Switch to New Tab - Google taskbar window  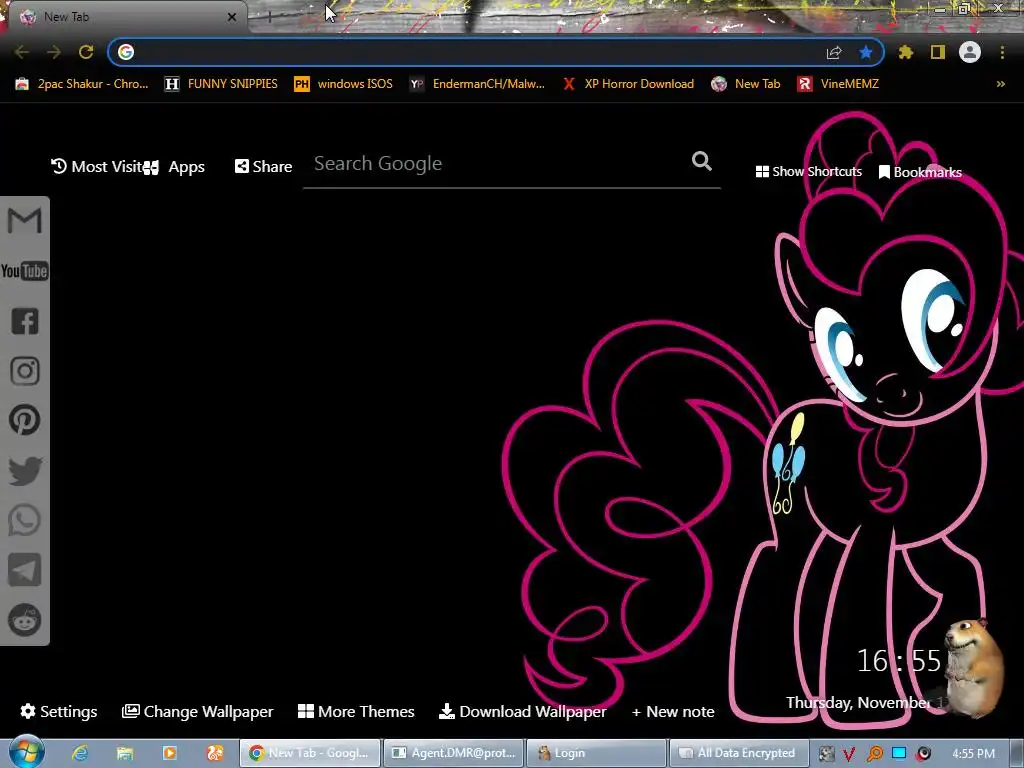(x=310, y=753)
